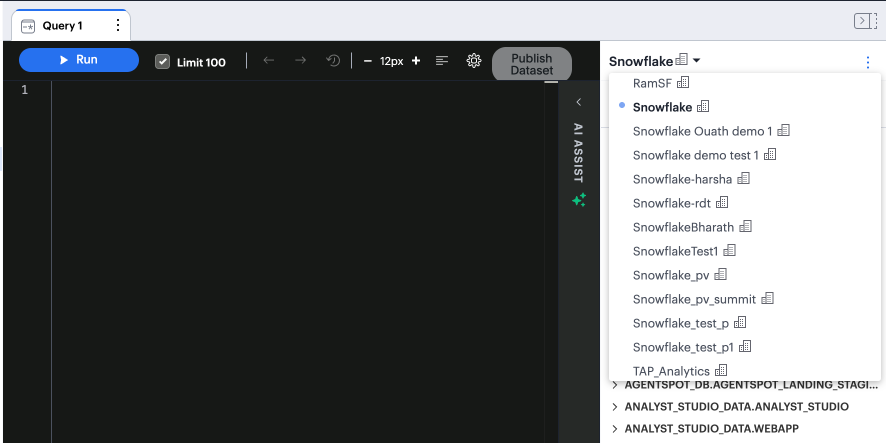This screenshot has width=886, height=443.
Task: Click the redo right-arrow icon
Action: coord(301,60)
